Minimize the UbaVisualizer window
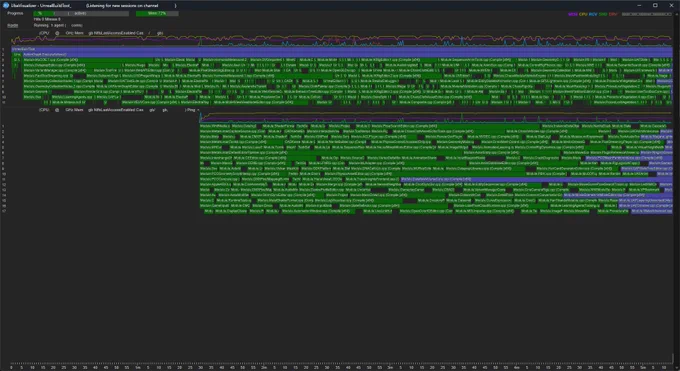The width and height of the screenshot is (680, 371). pos(639,5)
